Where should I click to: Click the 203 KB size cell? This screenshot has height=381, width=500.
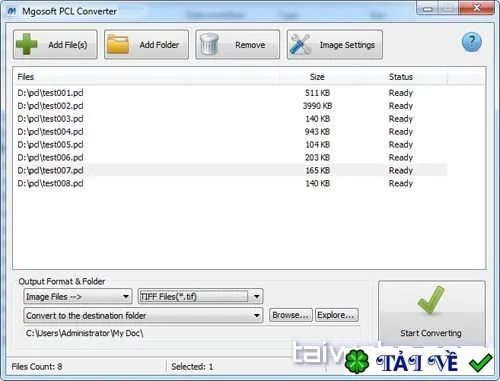click(x=318, y=157)
